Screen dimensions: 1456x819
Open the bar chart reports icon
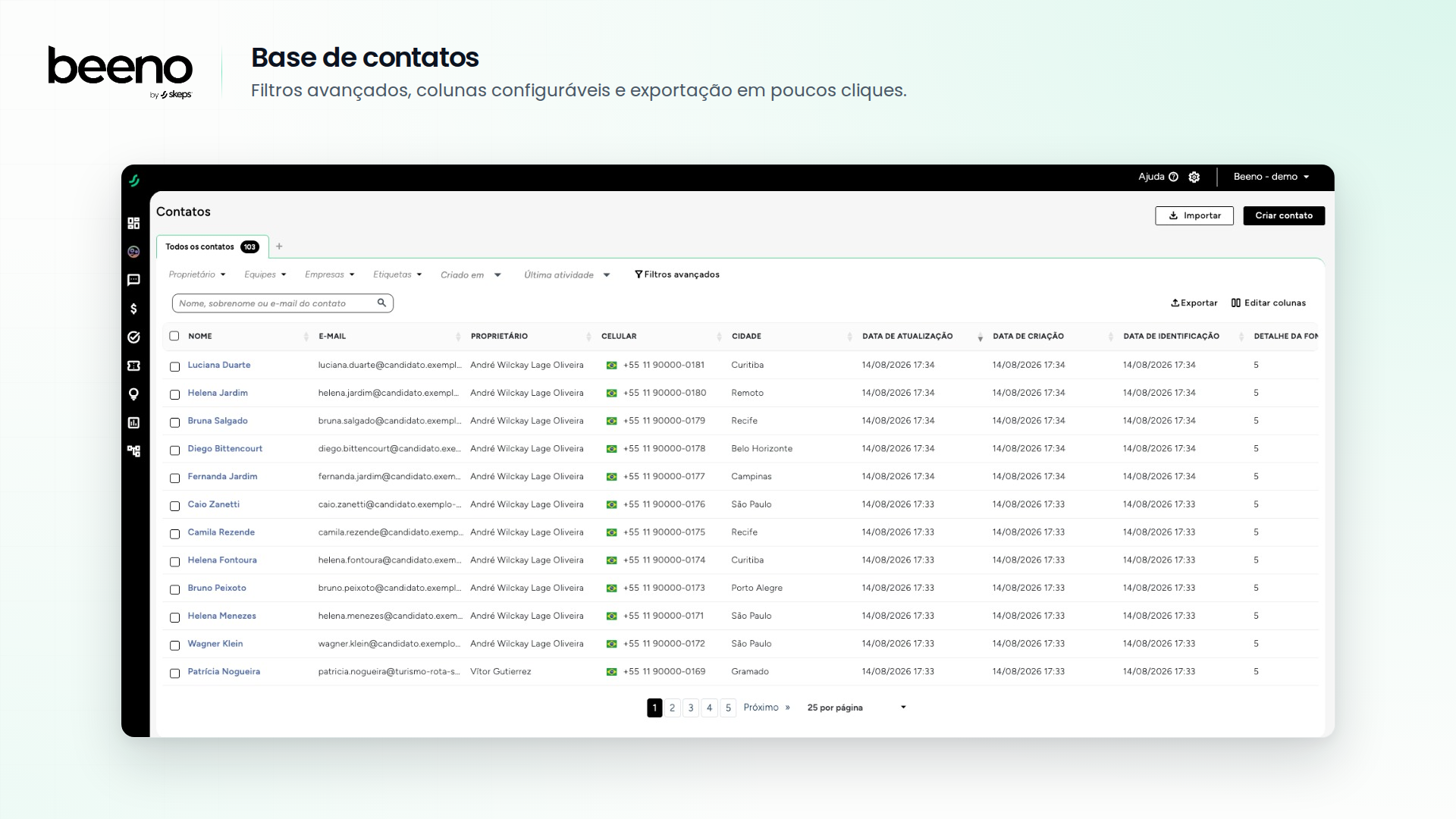tap(133, 422)
